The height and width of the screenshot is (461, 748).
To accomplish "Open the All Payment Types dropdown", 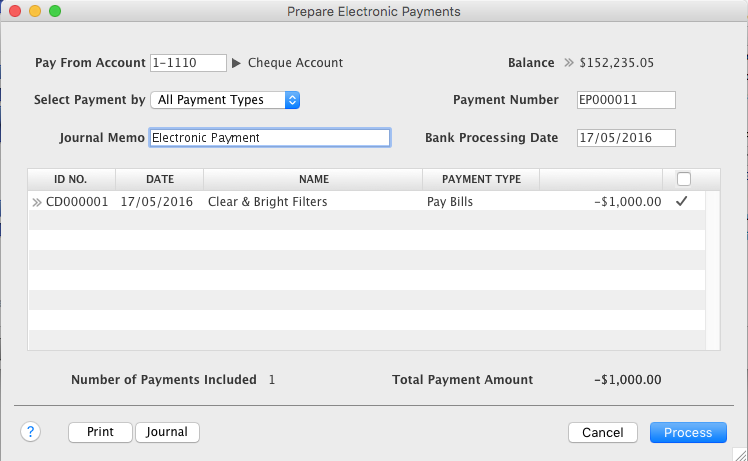I will (225, 100).
